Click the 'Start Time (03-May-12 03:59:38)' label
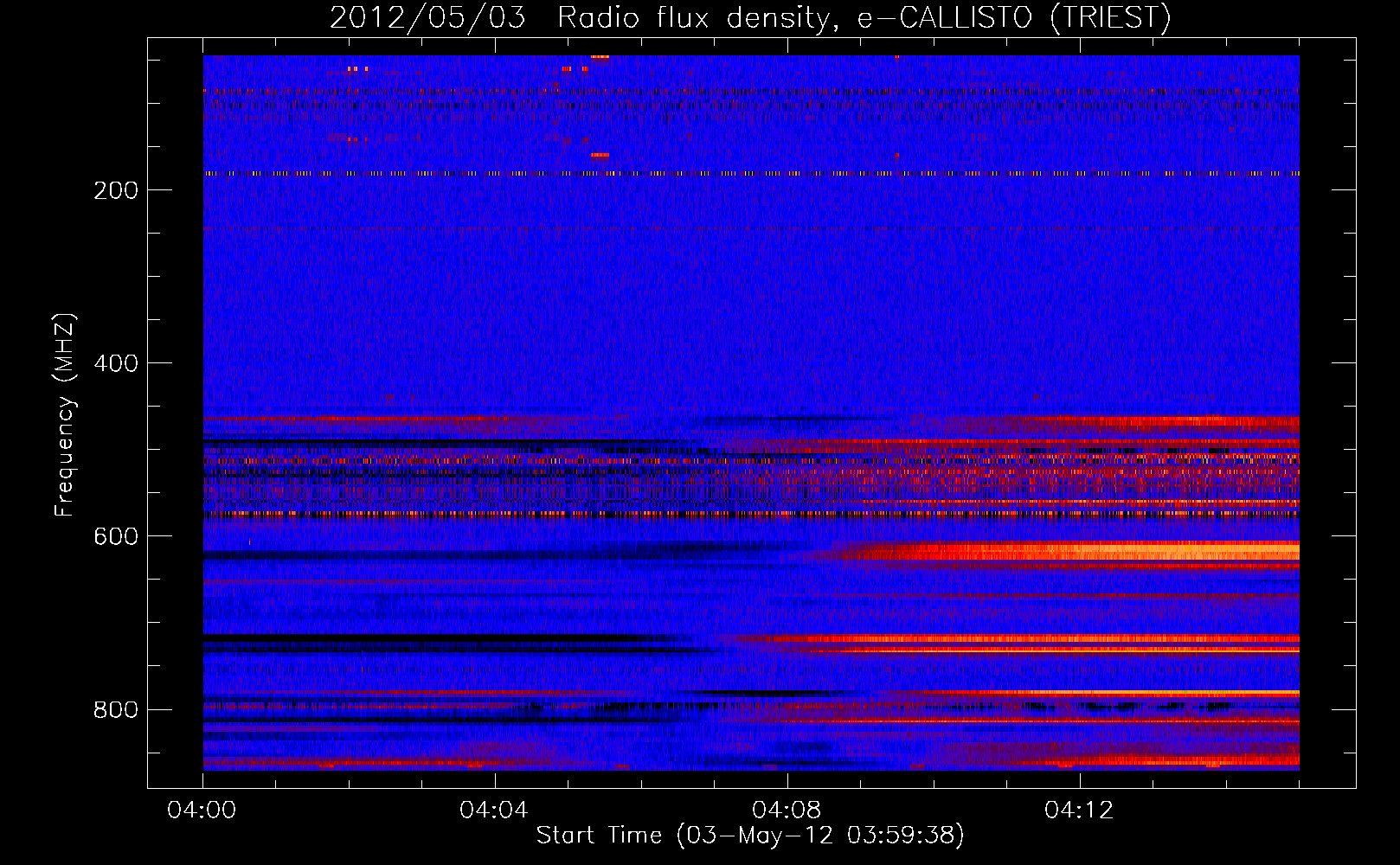The image size is (1400, 865). (x=750, y=836)
